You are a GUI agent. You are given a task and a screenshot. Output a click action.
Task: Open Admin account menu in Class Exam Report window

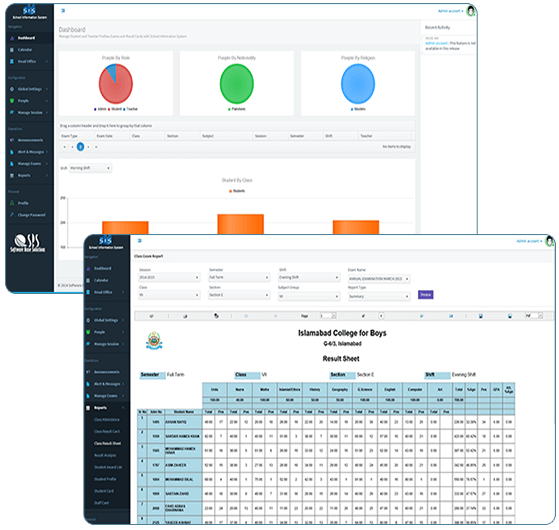[529, 241]
